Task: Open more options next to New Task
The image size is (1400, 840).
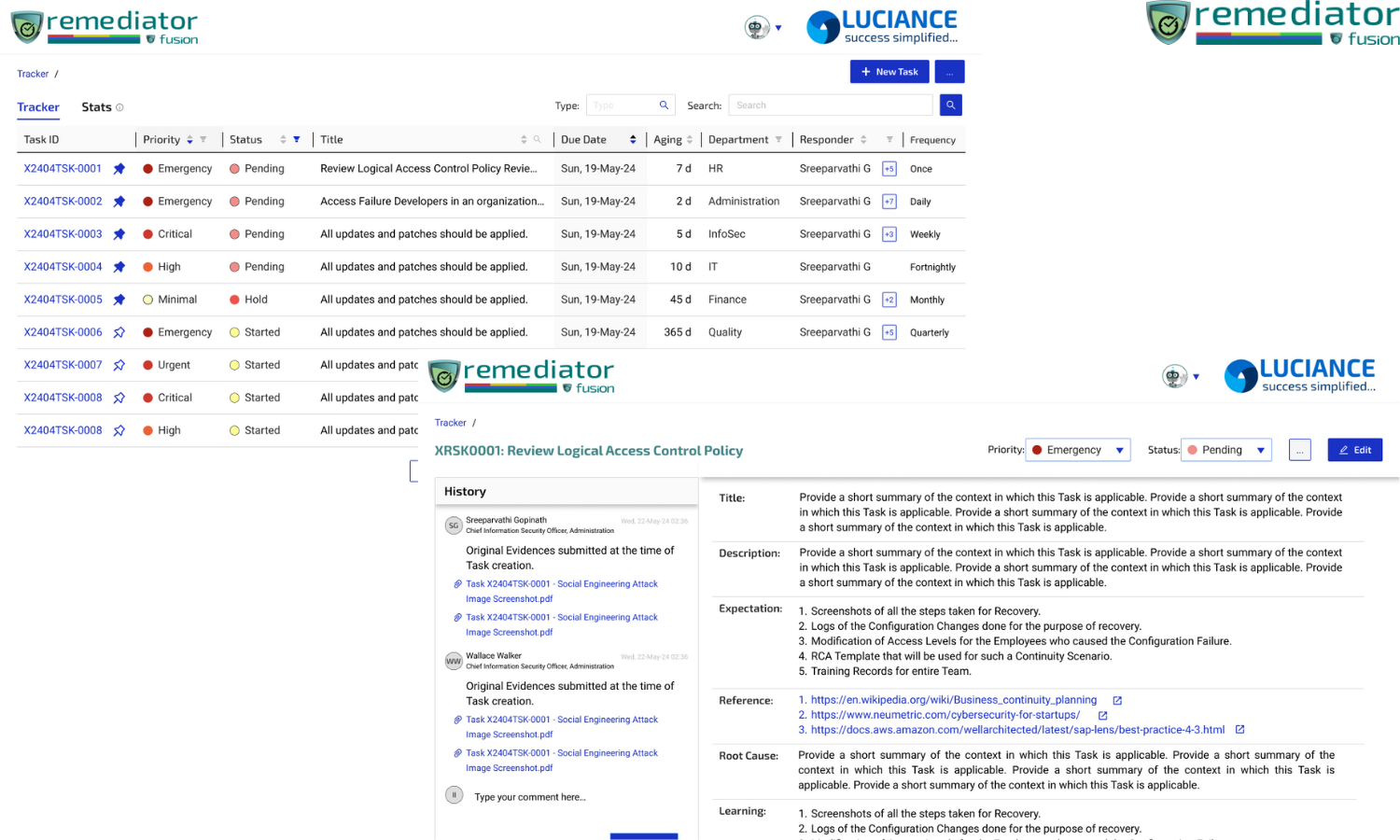Action: (x=949, y=72)
